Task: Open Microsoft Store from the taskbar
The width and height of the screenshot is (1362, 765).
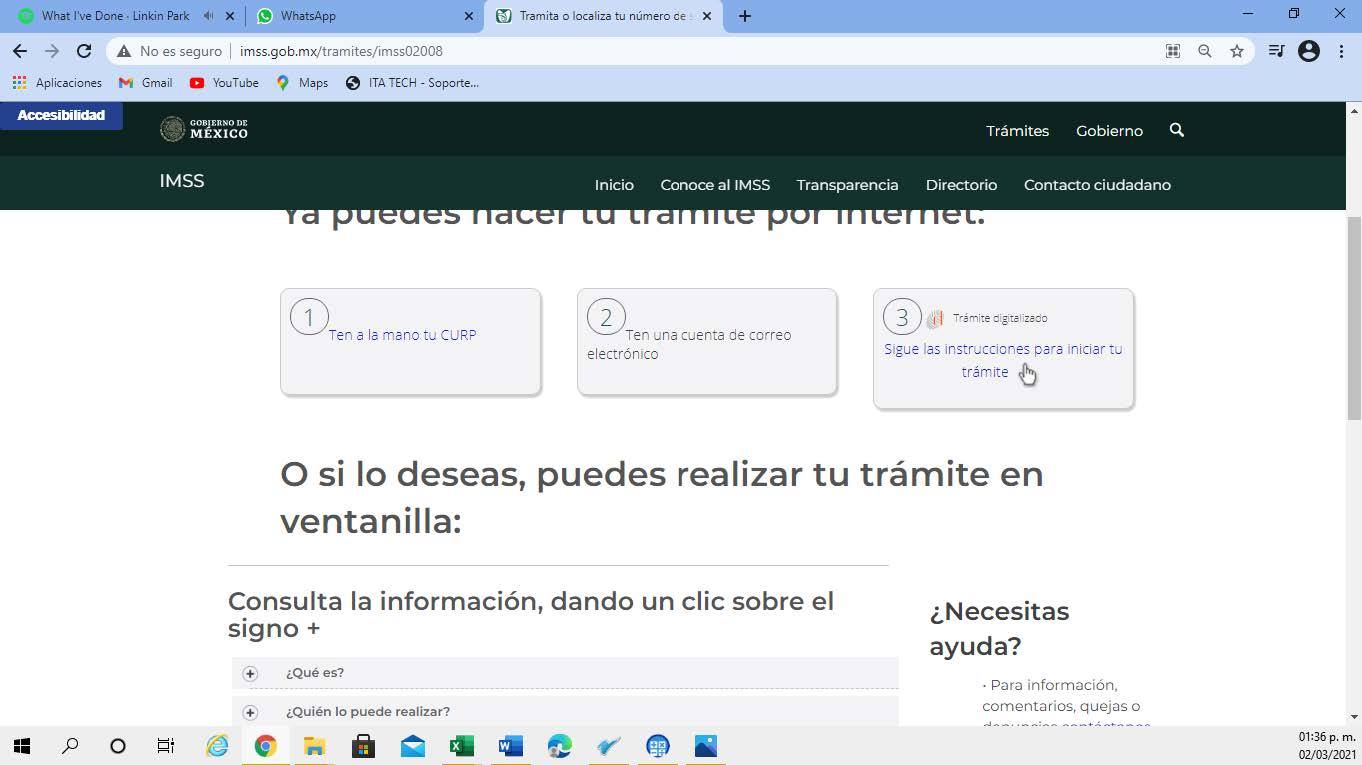Action: click(363, 746)
